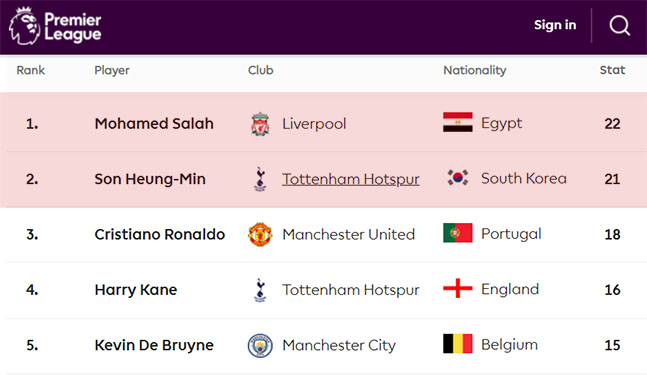Click the Manchester United club crest
Screen dimensions: 647x375
click(x=260, y=234)
